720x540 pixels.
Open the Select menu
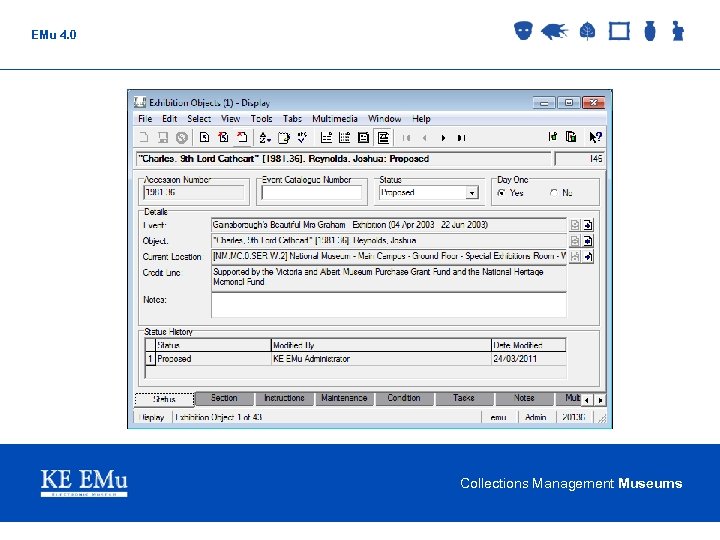pyautogui.click(x=199, y=119)
